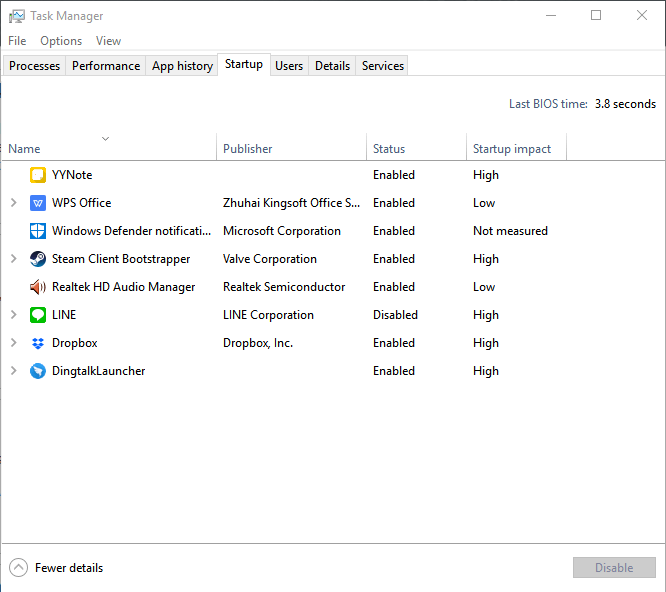The height and width of the screenshot is (592, 666).
Task: Click High impact in DingtalkLauncher row
Action: point(486,371)
